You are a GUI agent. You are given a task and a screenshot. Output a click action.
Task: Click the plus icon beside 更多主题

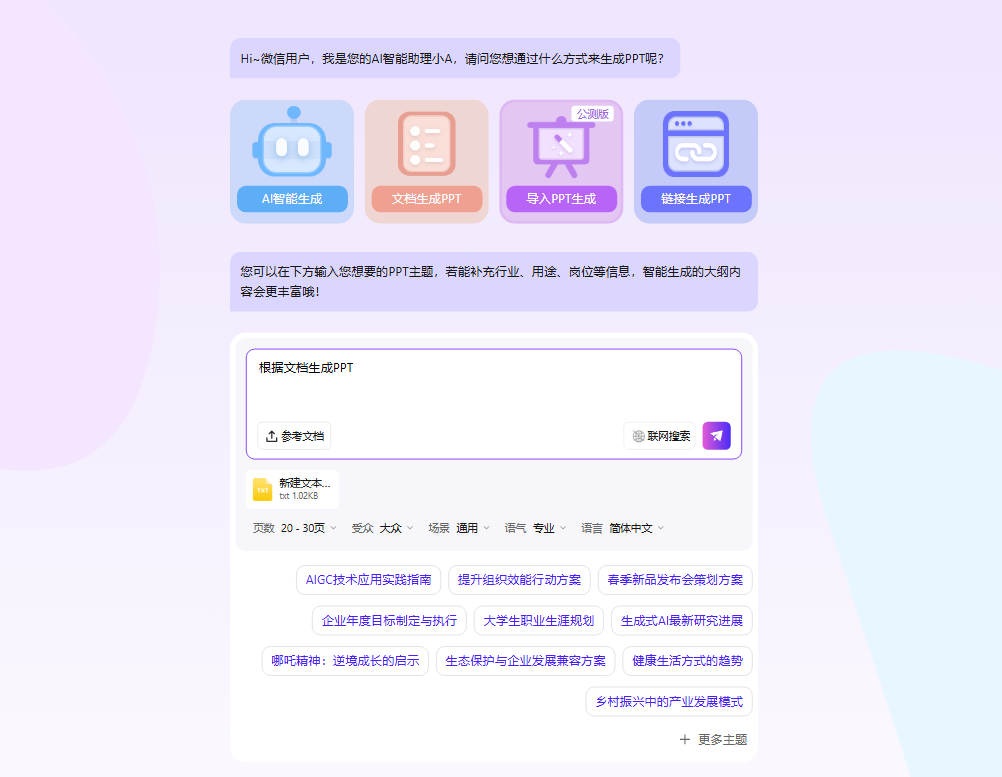(684, 739)
